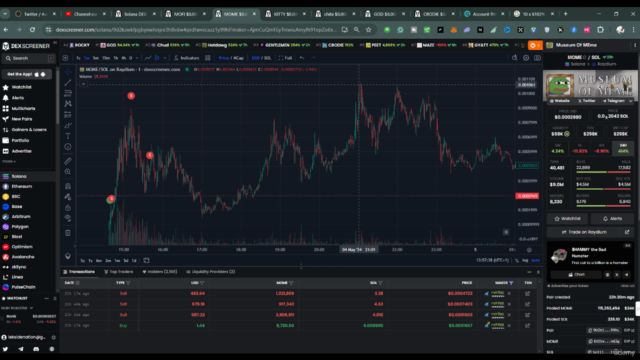
Task: Toggle Full screen chart mode
Action: [x=285, y=58]
